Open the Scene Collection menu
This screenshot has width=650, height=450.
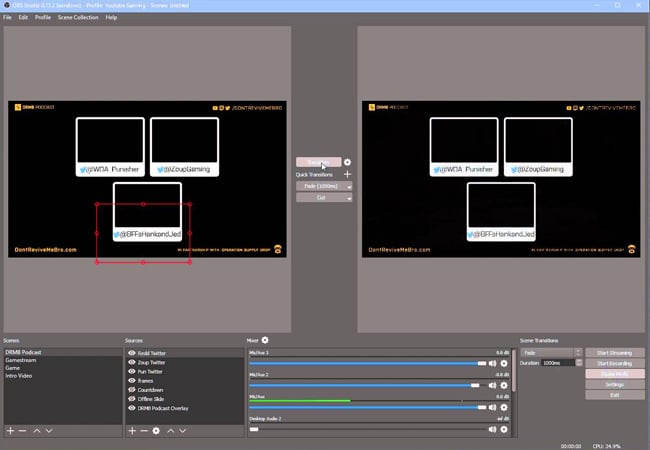pos(78,17)
